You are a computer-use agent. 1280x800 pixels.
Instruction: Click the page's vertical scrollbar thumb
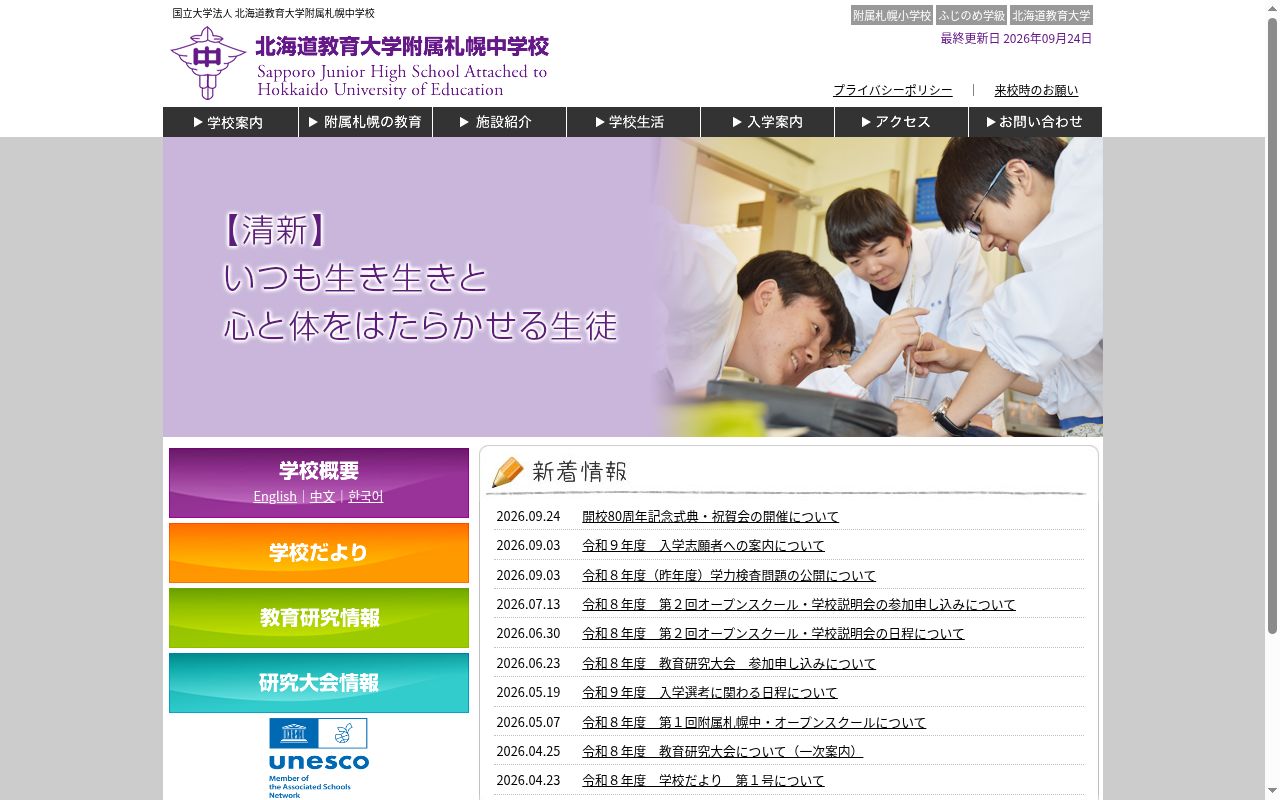click(x=1272, y=325)
